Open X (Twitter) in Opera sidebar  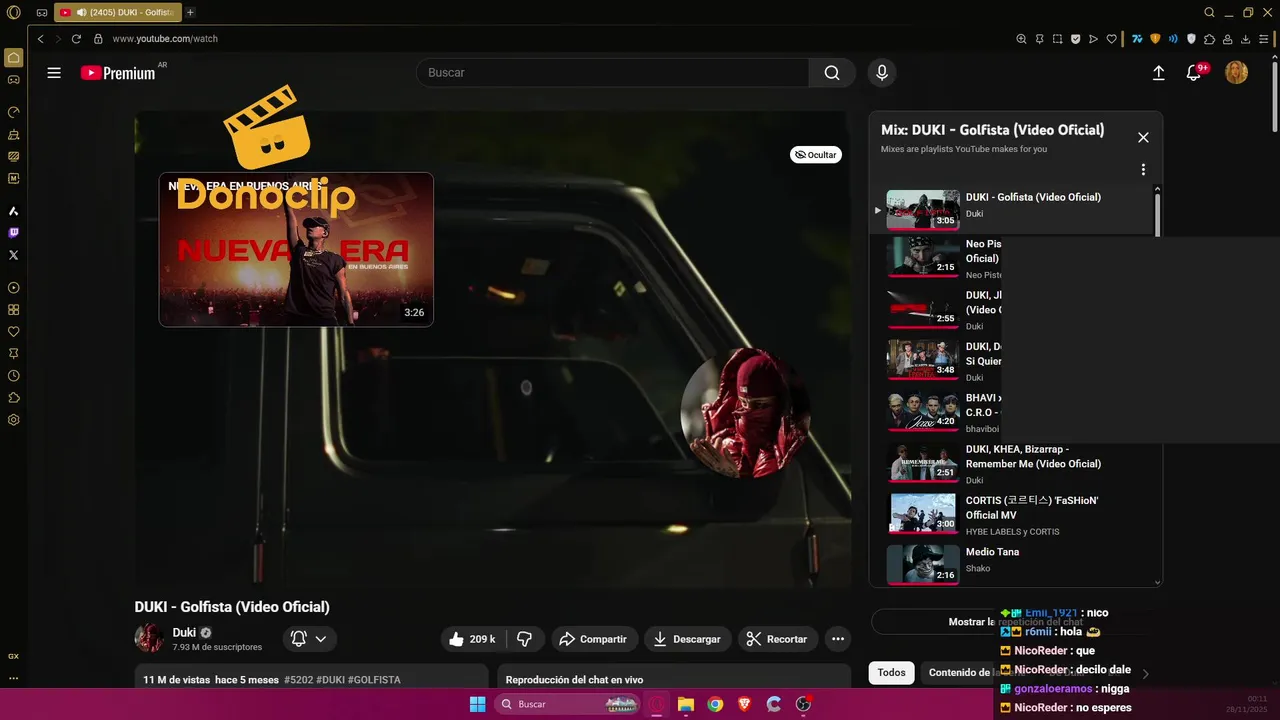coord(14,255)
